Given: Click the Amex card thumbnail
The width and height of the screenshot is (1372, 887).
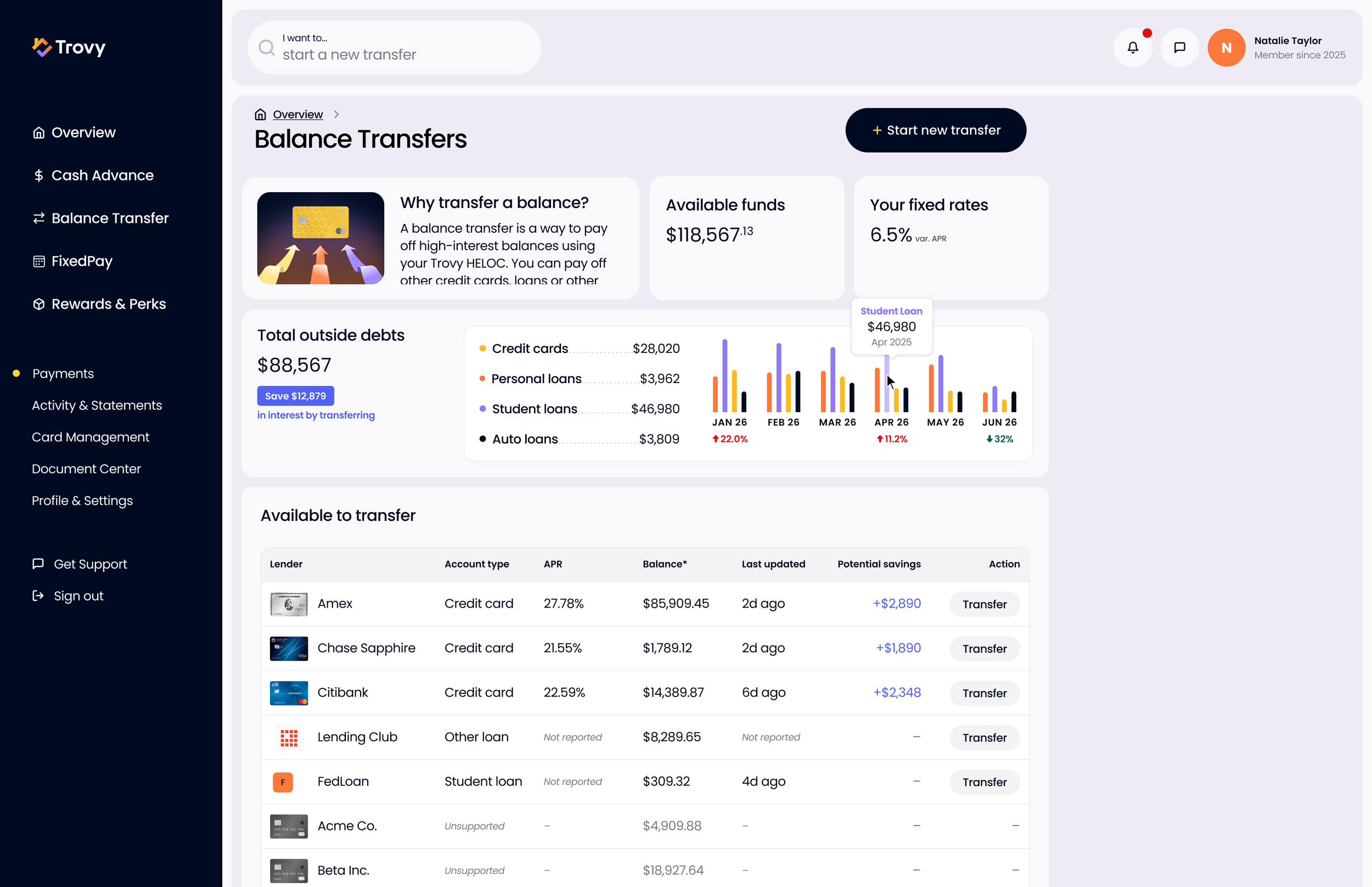Looking at the screenshot, I should [x=289, y=604].
